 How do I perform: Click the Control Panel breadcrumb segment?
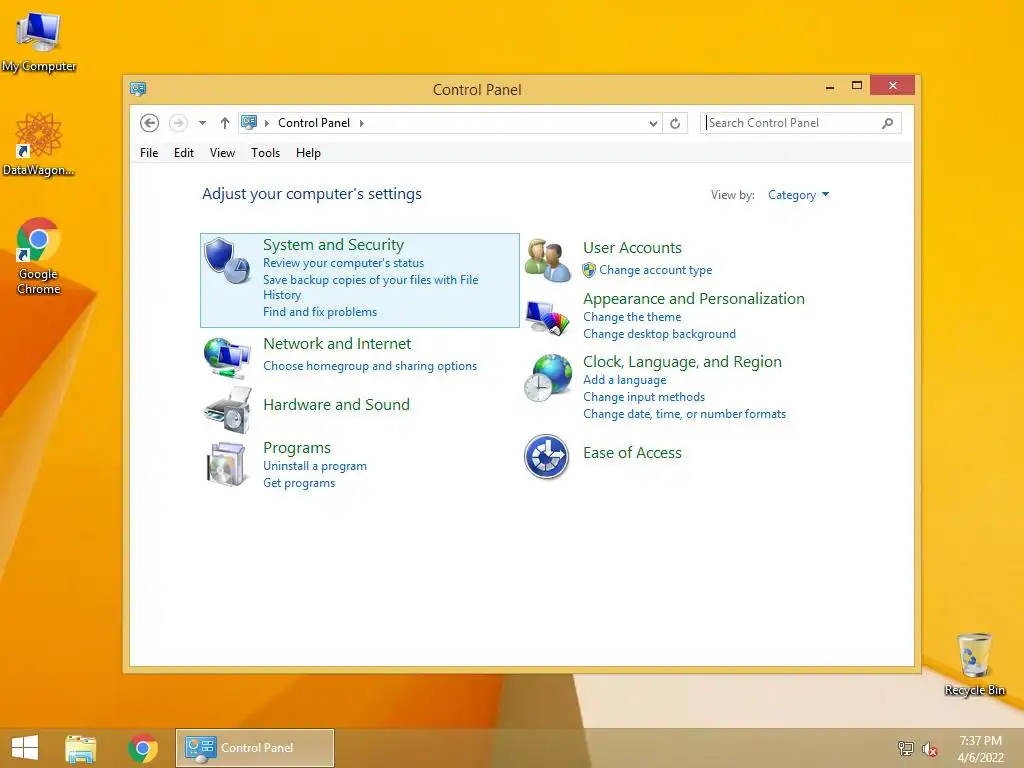(314, 123)
